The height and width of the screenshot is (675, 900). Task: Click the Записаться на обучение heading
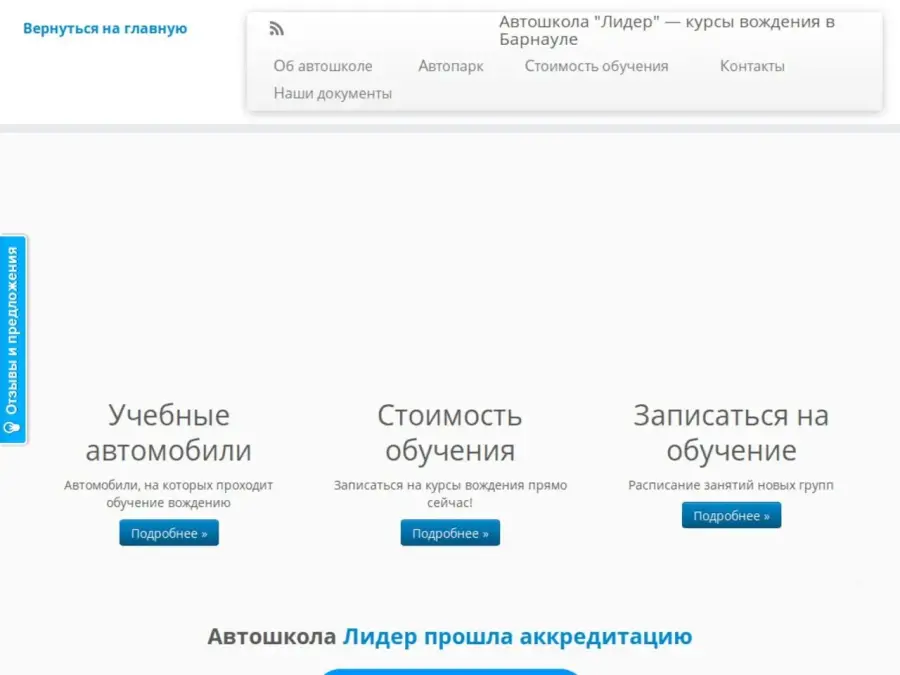(x=731, y=432)
